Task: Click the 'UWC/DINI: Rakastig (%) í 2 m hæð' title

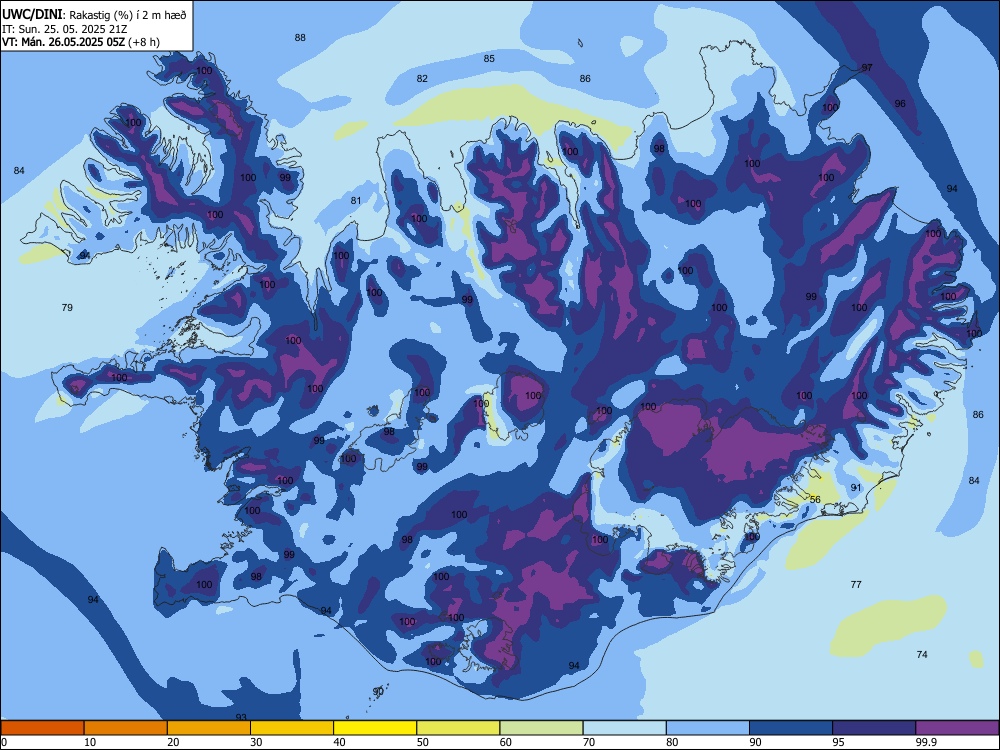Action: point(94,15)
